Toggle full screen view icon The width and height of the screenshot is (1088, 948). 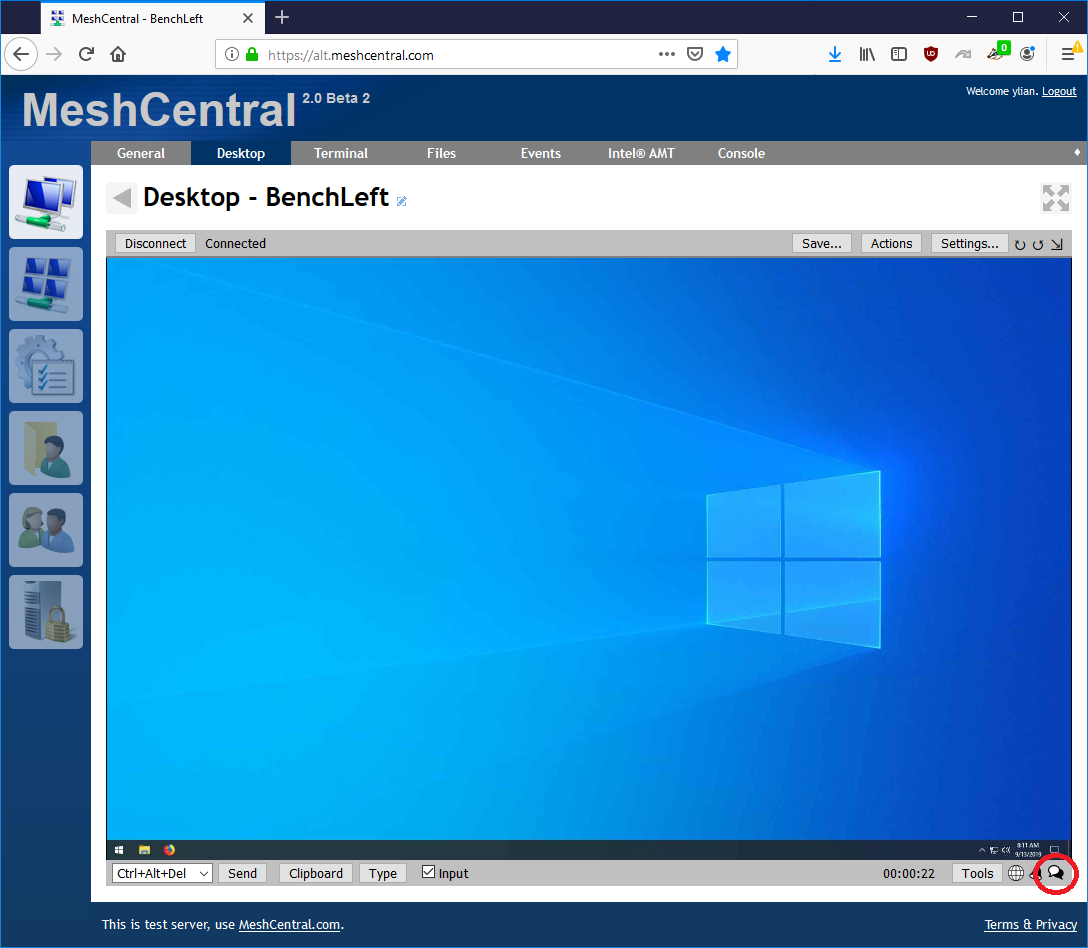(1055, 198)
